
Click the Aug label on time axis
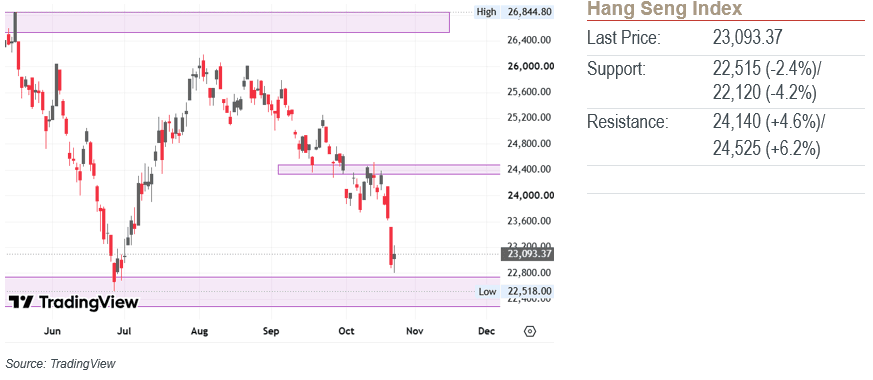199,332
